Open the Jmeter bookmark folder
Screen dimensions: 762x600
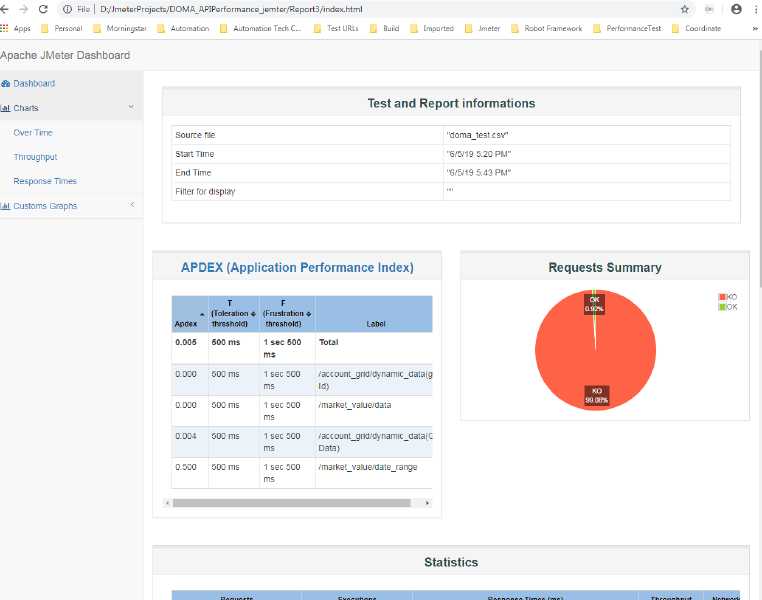(483, 28)
